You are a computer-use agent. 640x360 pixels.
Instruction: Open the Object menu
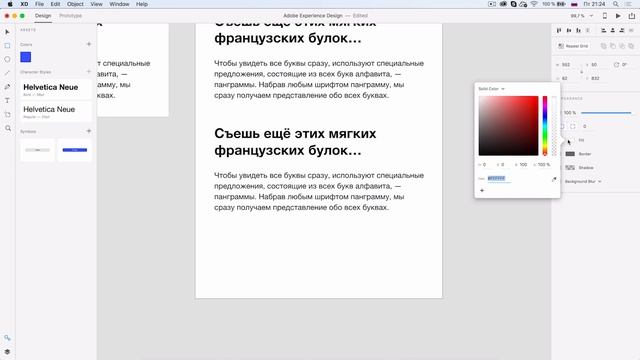[75, 4]
